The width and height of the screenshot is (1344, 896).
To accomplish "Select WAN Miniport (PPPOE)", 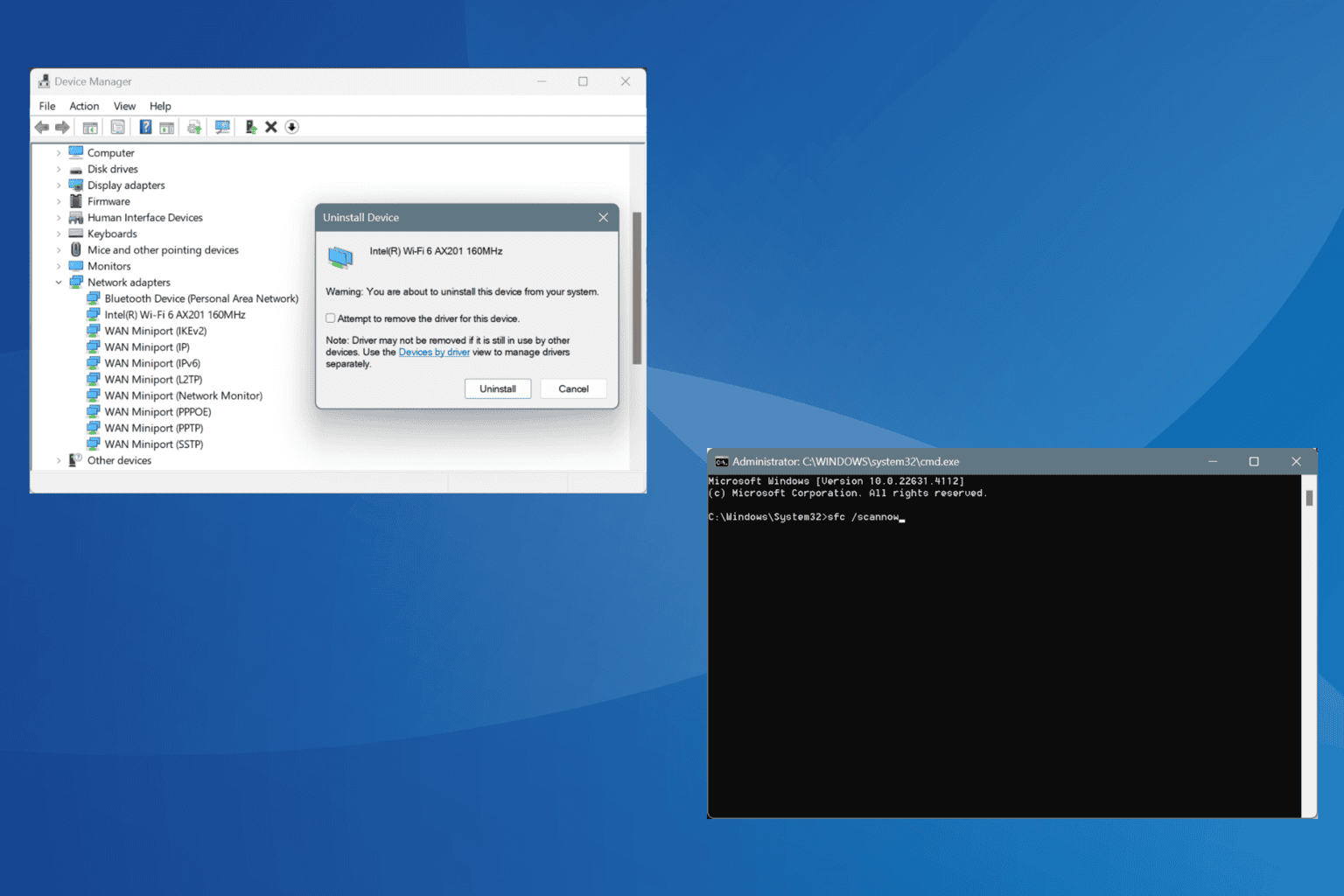I will point(157,412).
